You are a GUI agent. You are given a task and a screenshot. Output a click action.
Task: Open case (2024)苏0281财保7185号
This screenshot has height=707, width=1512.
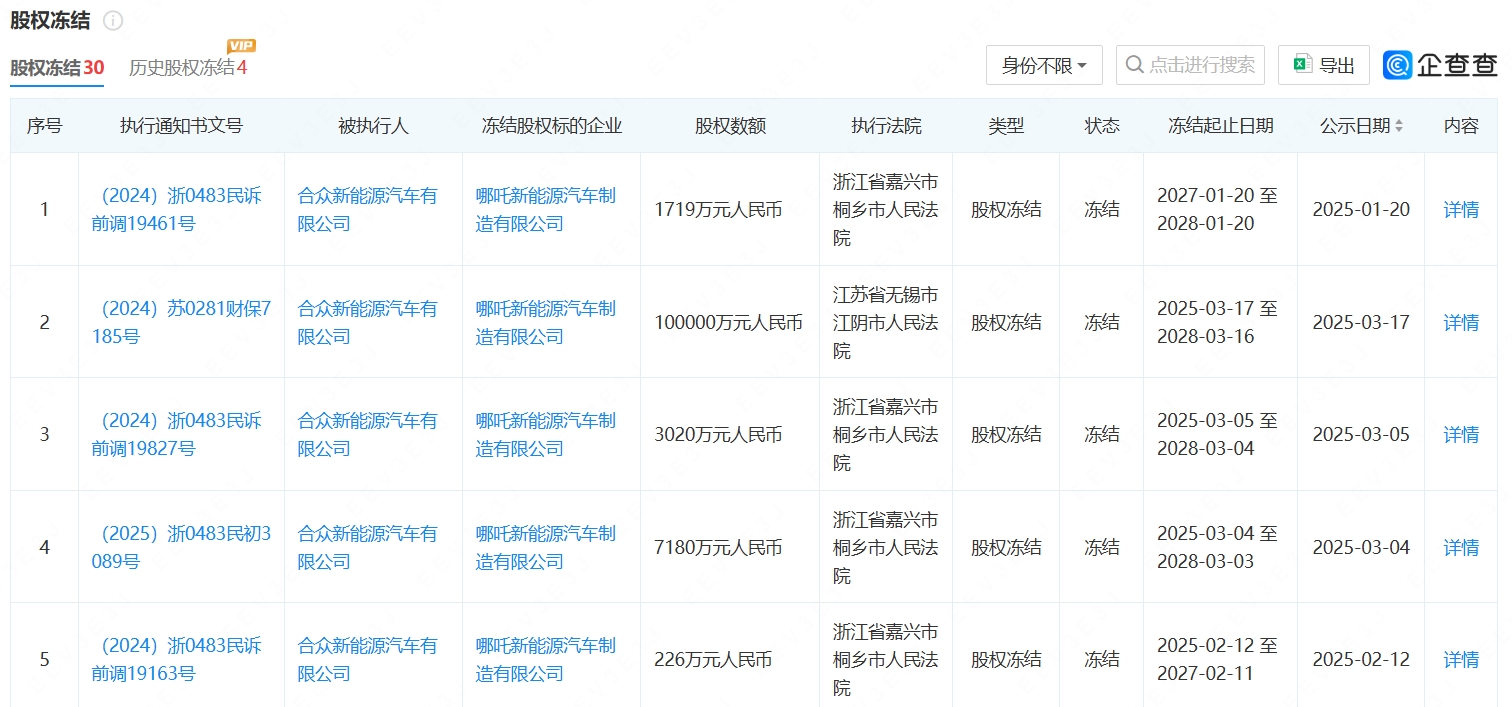coord(181,322)
